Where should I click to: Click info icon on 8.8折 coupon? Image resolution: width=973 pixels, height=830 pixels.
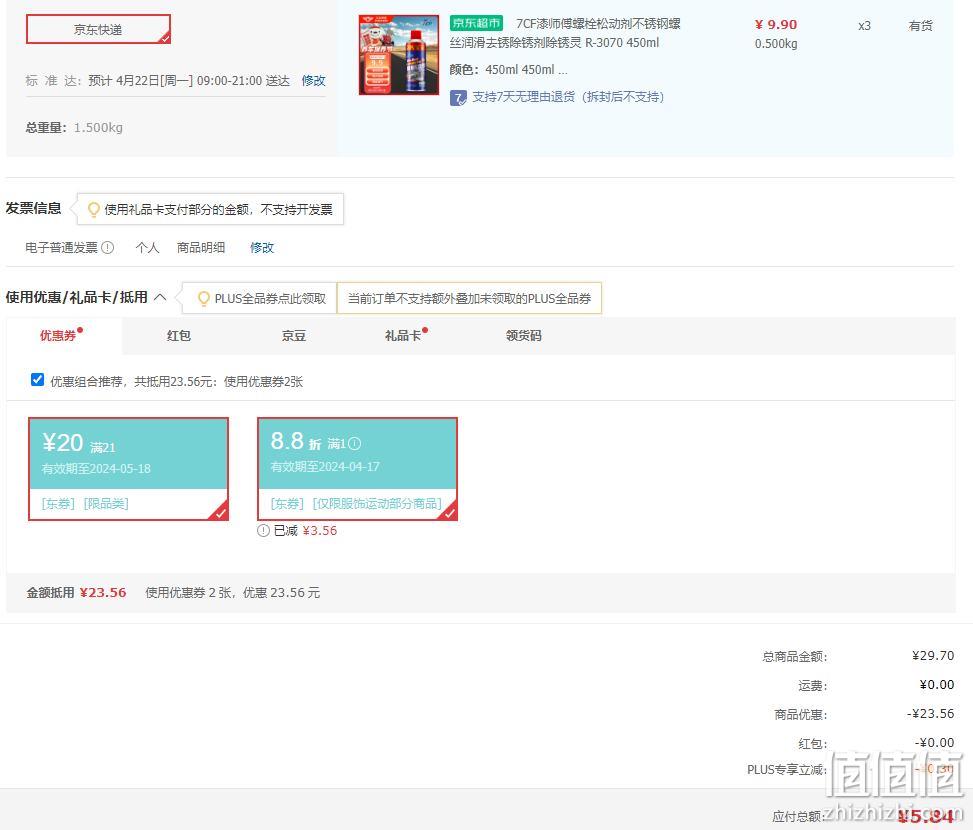tap(354, 444)
